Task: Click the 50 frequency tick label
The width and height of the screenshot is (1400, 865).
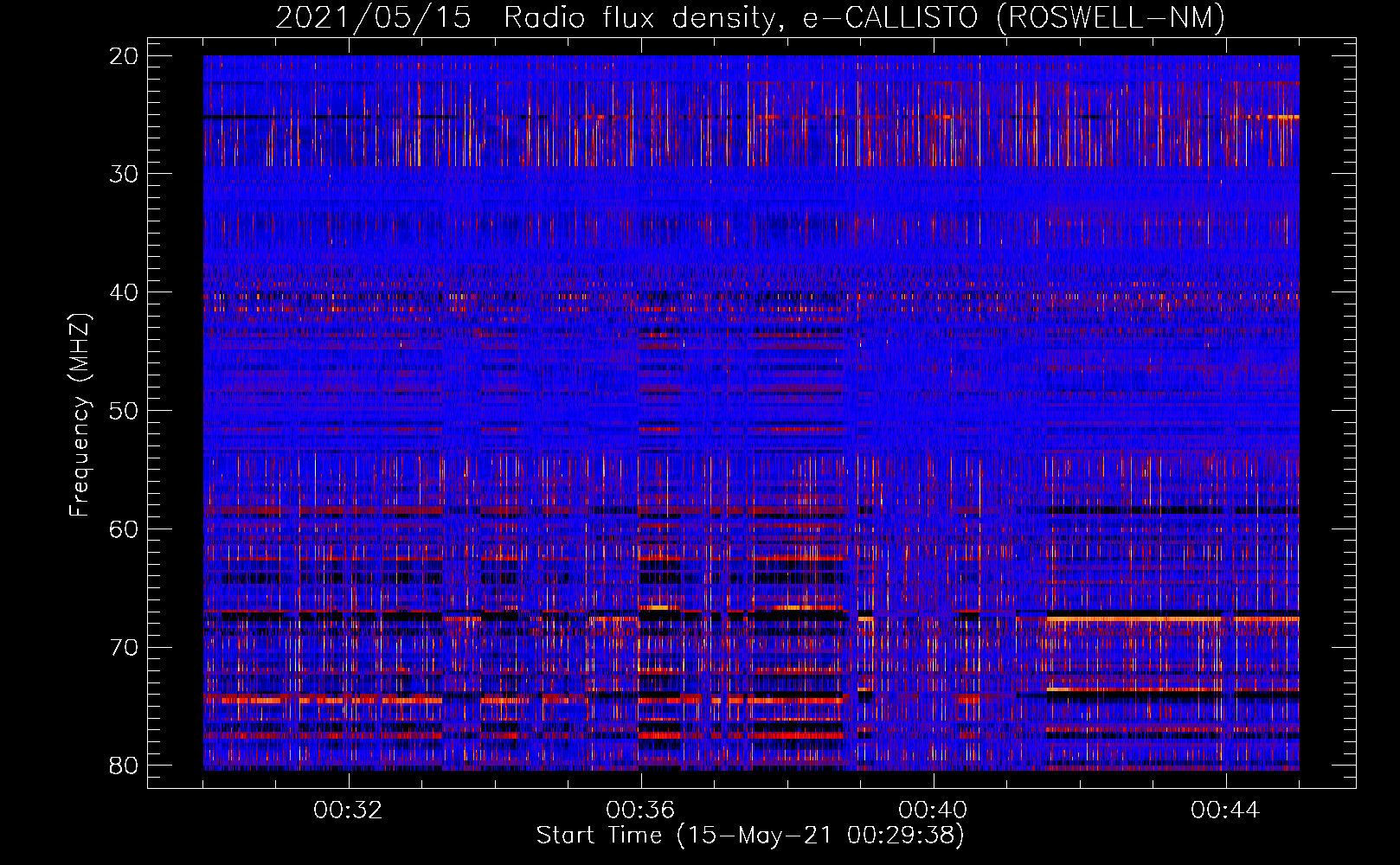Action: click(x=124, y=411)
